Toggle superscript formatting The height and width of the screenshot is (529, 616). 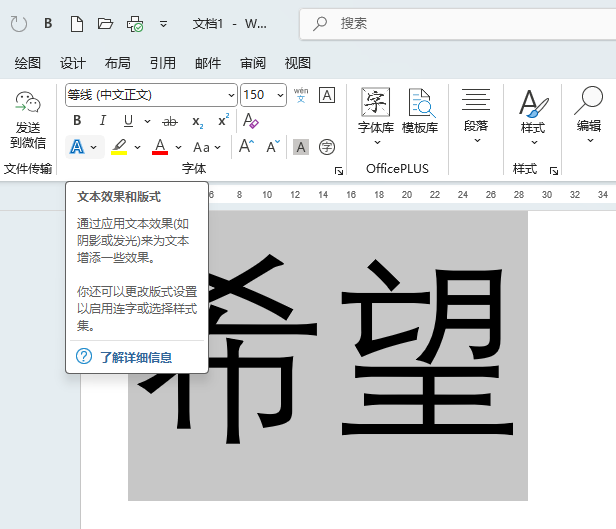tap(224, 120)
